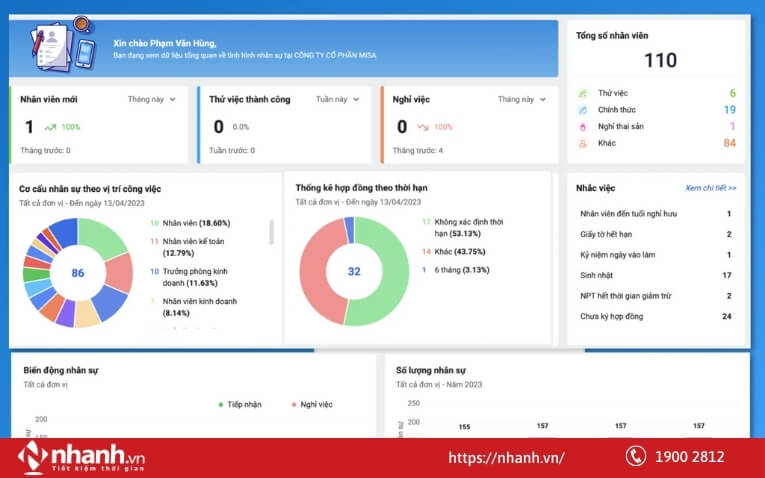Click the Chính thức employee icon
Image resolution: width=765 pixels, height=478 pixels.
(x=583, y=110)
